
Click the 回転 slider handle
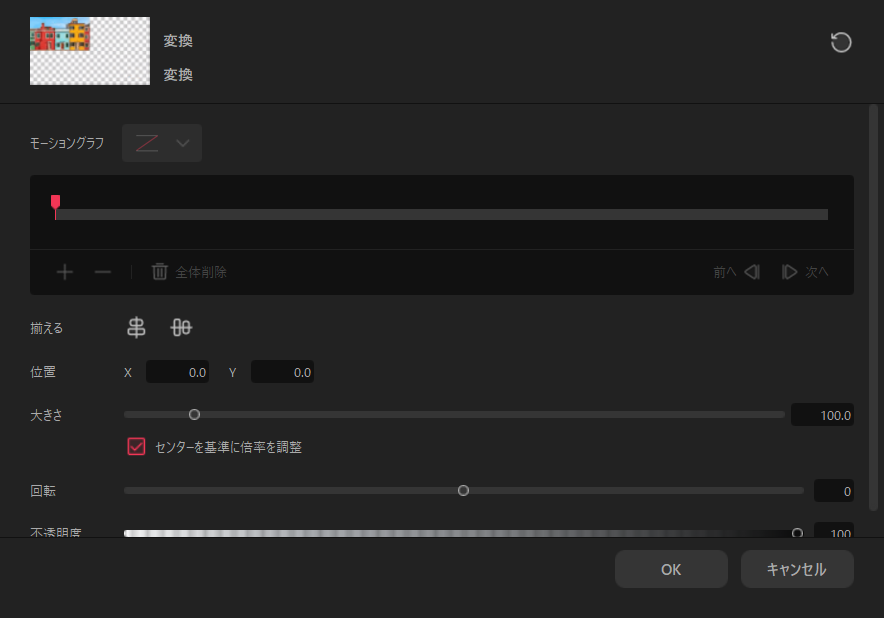click(463, 491)
